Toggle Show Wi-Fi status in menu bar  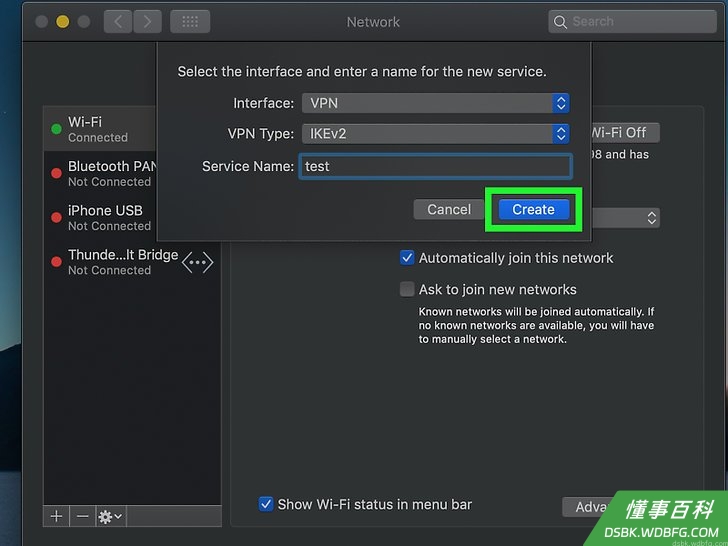pyautogui.click(x=266, y=504)
